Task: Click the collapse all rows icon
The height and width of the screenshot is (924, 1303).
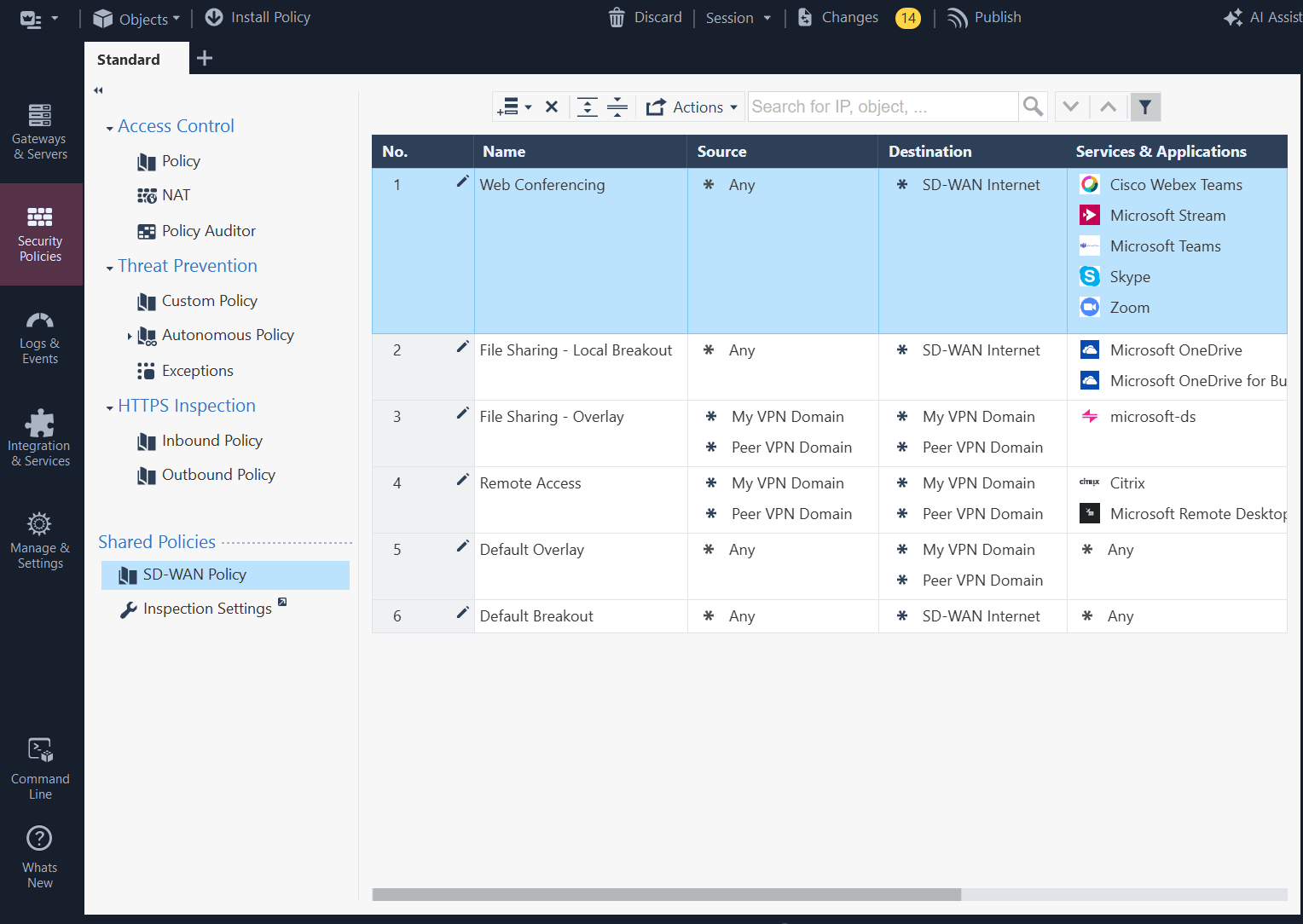Action: [x=617, y=107]
